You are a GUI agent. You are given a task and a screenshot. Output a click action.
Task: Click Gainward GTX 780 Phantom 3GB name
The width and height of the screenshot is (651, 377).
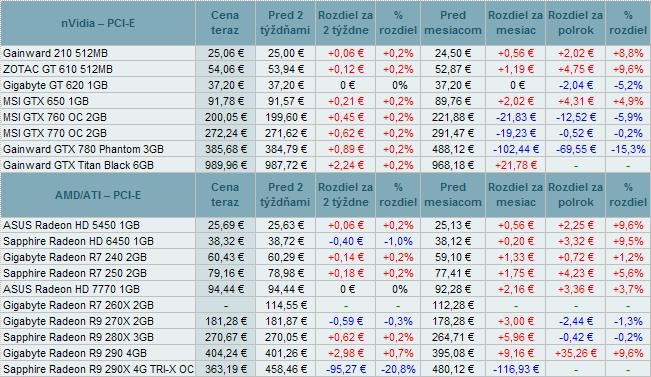pos(83,149)
